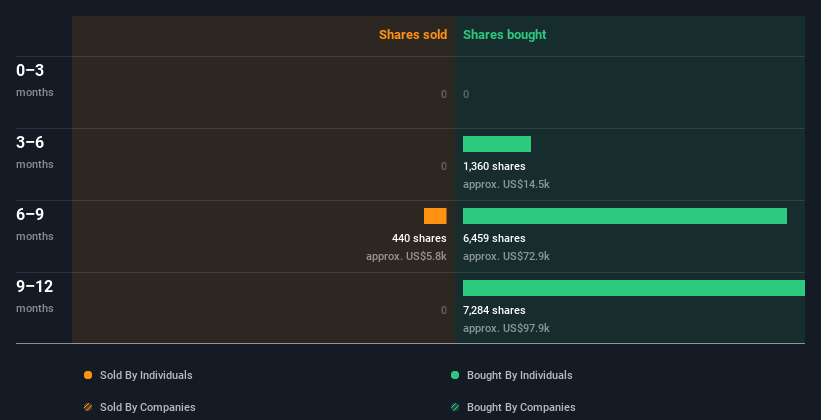
Task: Click the green 7,284 shares bought bar
Action: [x=634, y=288]
